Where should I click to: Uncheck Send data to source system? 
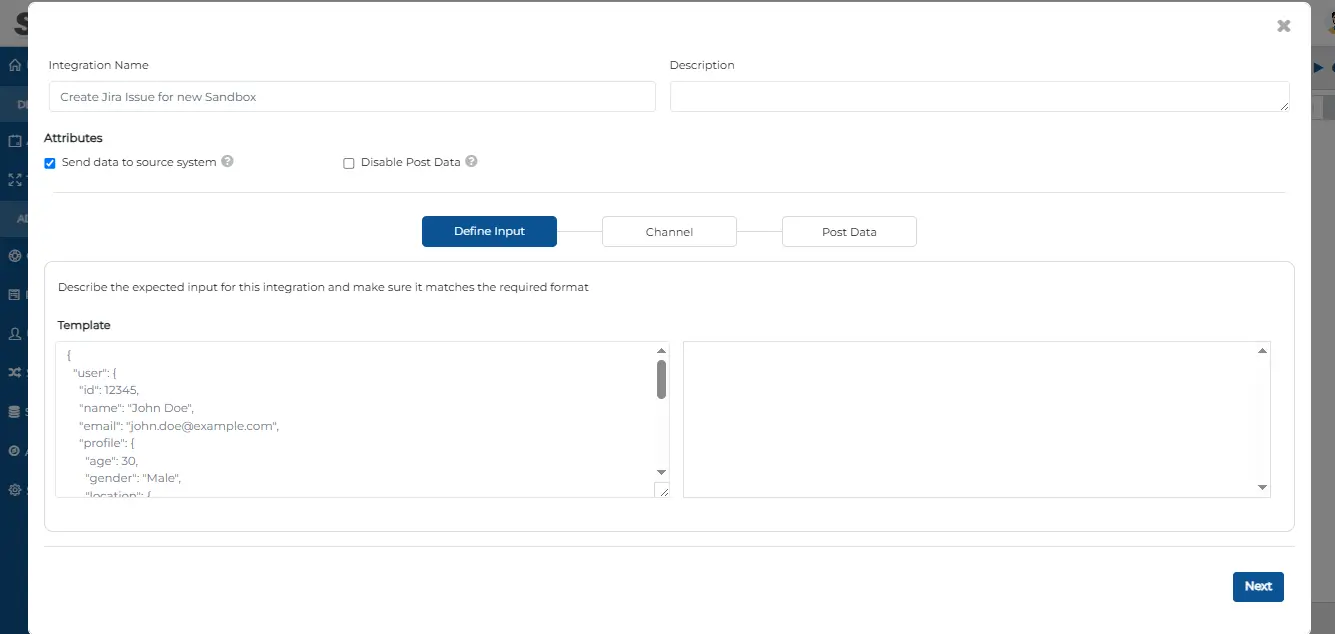point(50,163)
